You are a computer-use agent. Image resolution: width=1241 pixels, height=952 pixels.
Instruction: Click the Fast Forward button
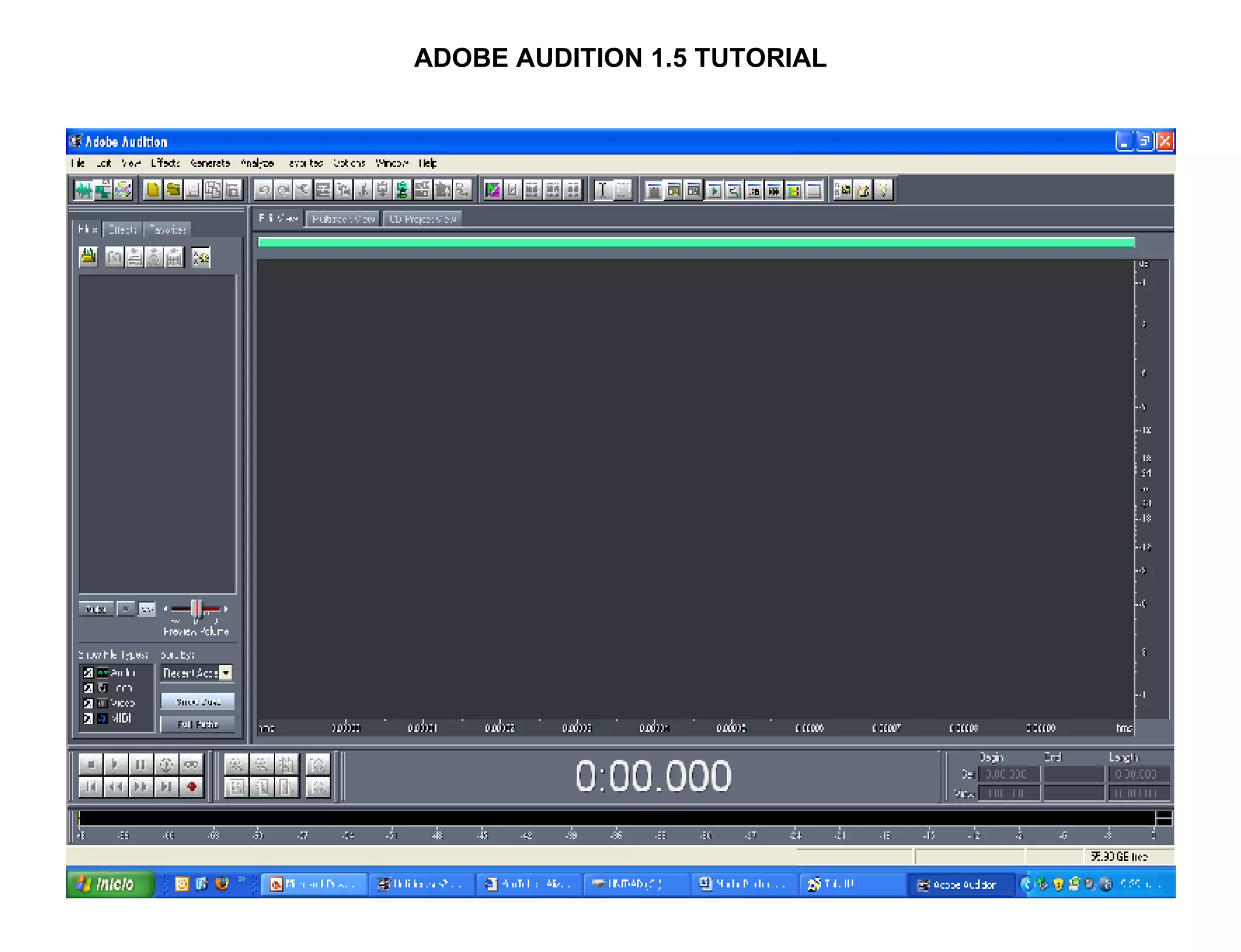coord(140,787)
